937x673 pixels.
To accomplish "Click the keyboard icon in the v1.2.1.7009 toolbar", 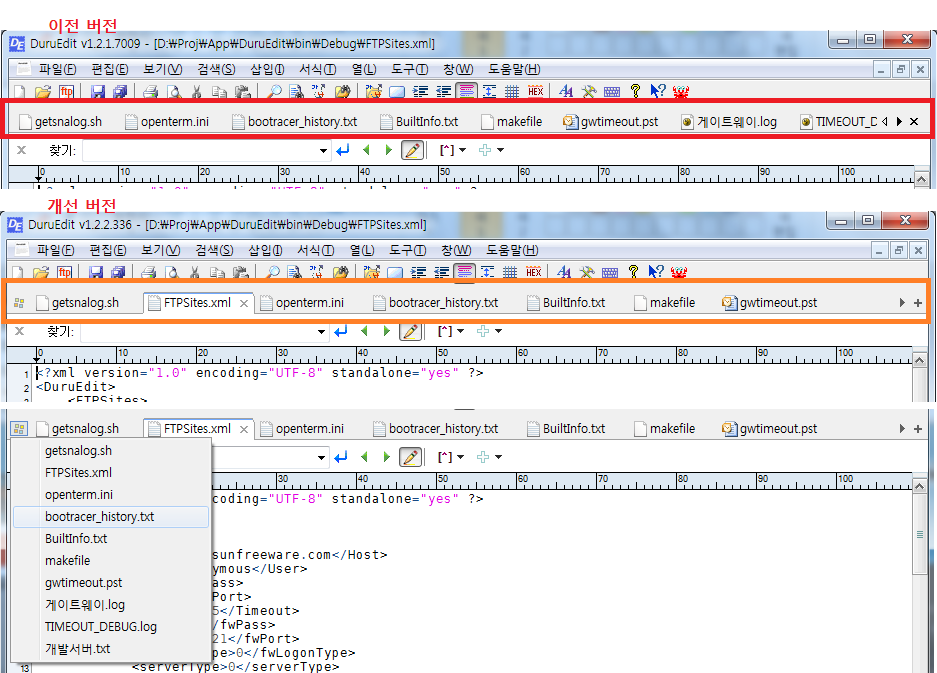I will (x=612, y=92).
